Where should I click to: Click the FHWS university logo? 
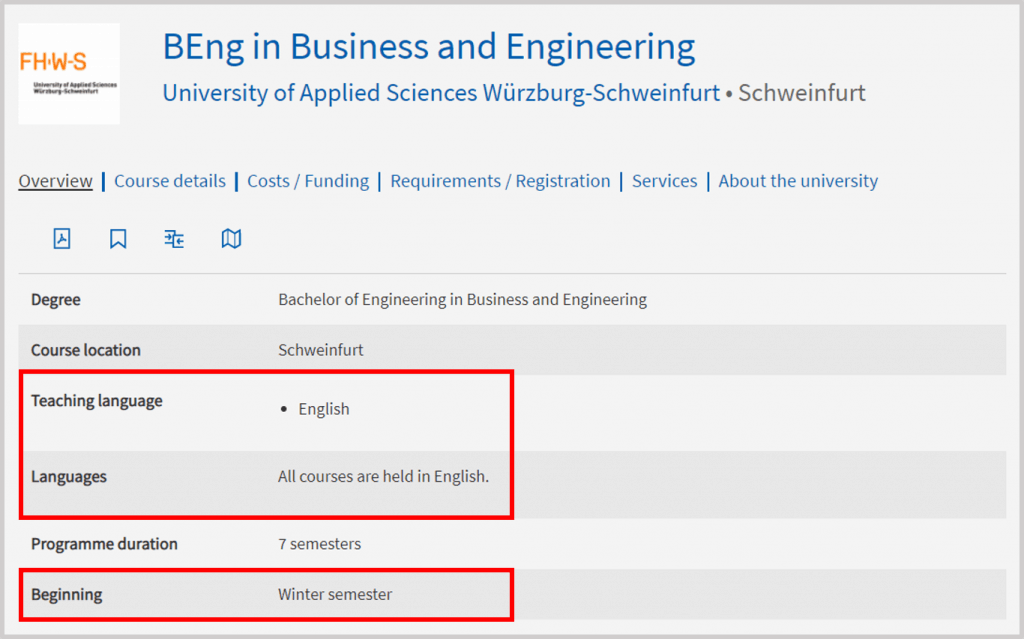[x=69, y=74]
